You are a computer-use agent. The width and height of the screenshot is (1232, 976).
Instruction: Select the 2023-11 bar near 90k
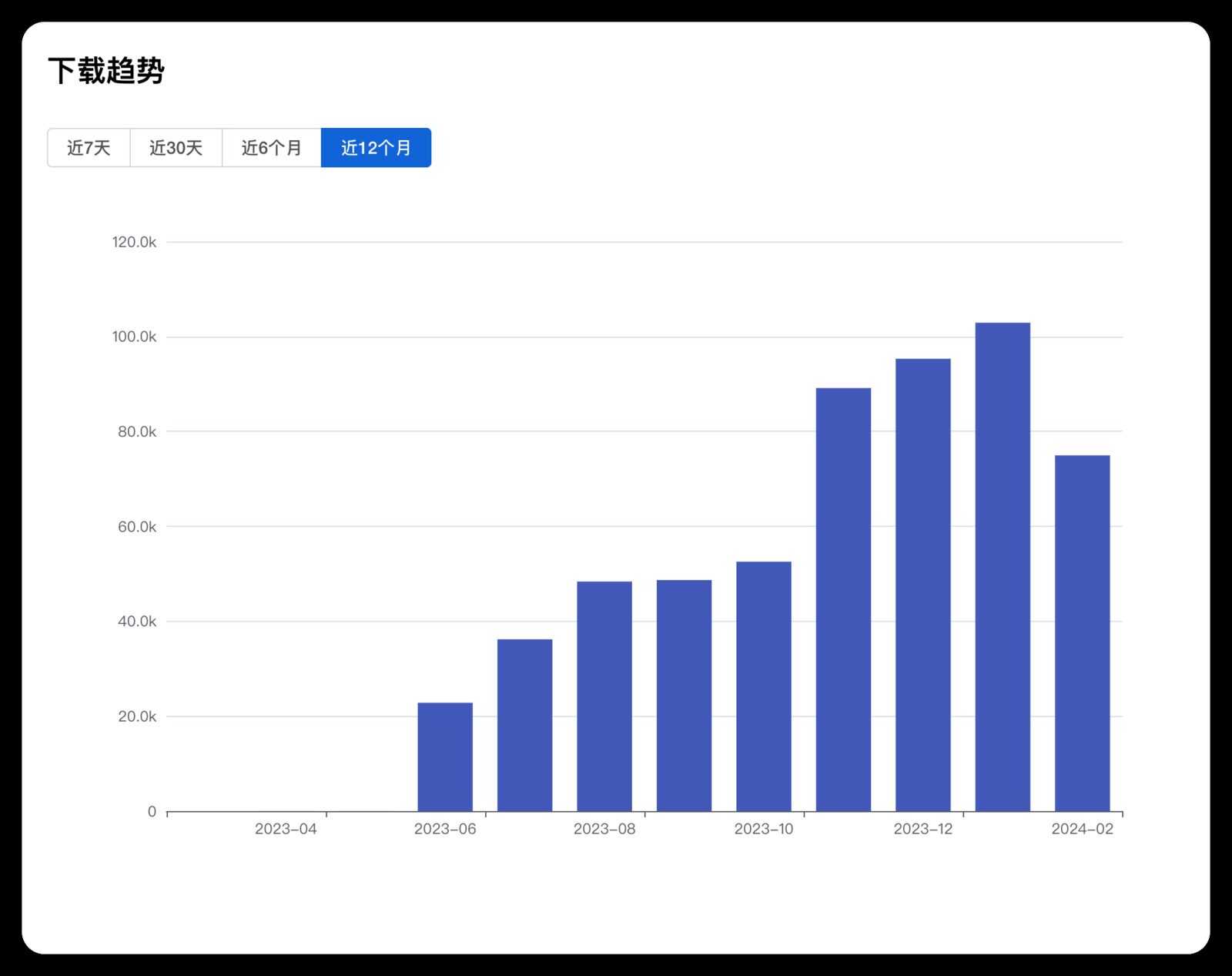pyautogui.click(x=843, y=599)
